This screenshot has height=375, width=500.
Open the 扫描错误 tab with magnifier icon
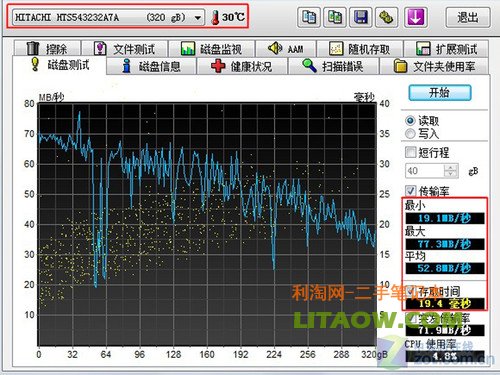pos(333,66)
